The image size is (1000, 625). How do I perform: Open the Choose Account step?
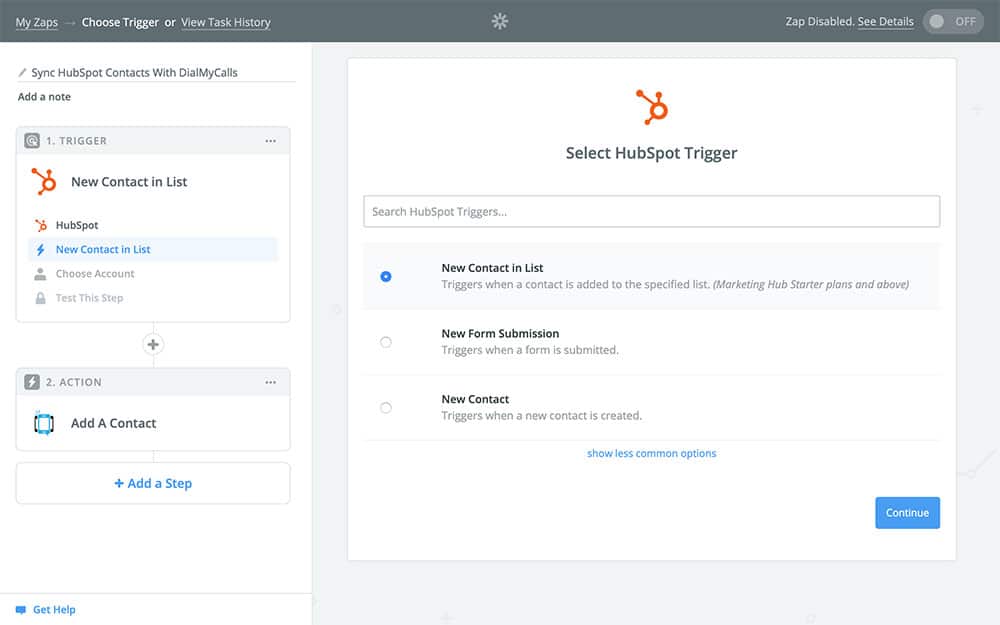[x=95, y=274]
